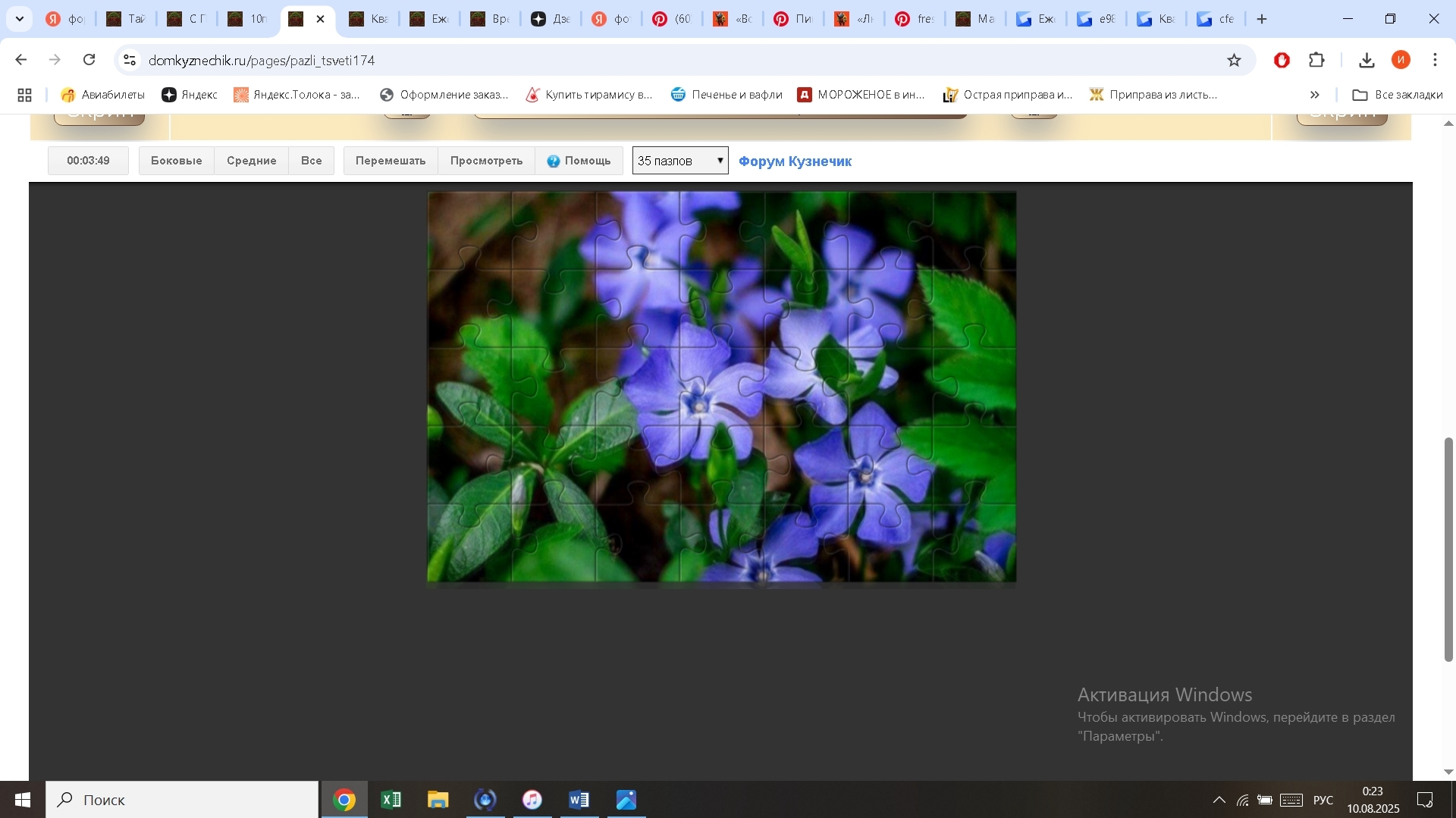
Task: Switch to the first Yandex tab
Action: tap(65, 19)
